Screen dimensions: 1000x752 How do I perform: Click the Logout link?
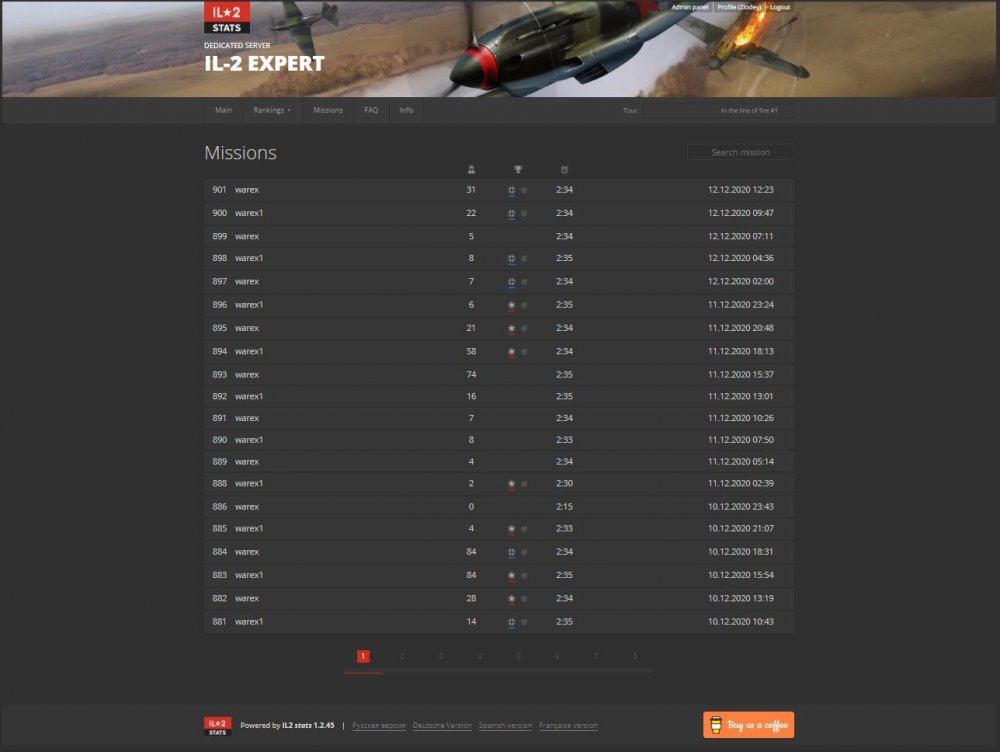point(780,7)
